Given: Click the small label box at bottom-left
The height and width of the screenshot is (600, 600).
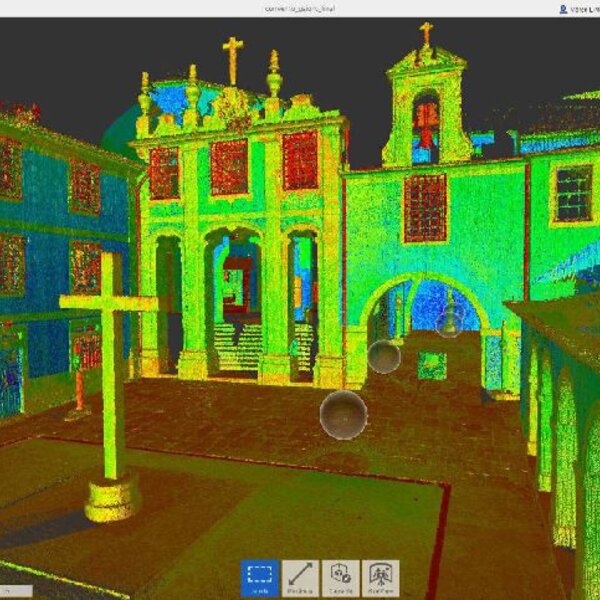Looking at the screenshot, I should point(15,592).
